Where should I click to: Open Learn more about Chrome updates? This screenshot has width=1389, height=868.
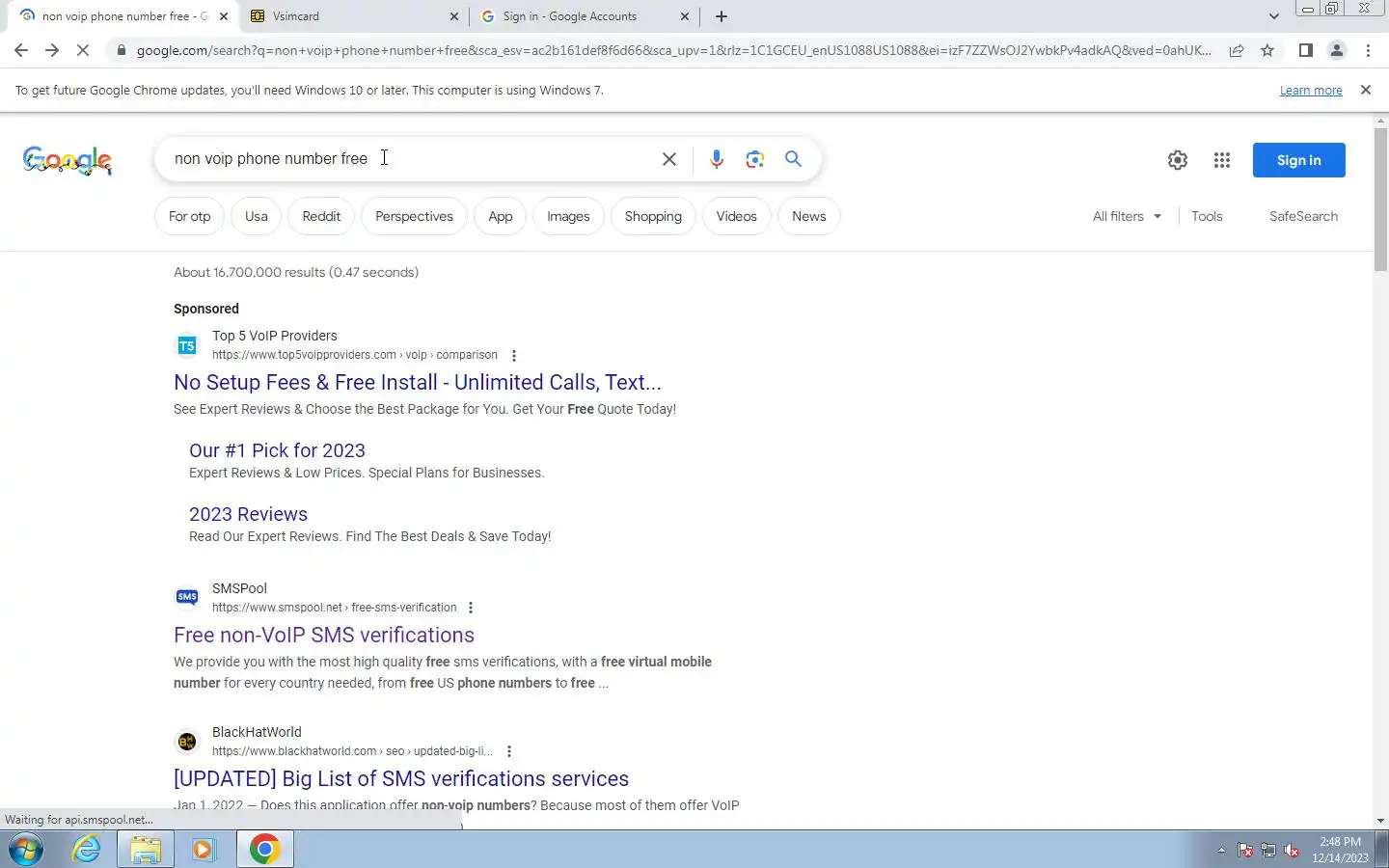coord(1311,90)
